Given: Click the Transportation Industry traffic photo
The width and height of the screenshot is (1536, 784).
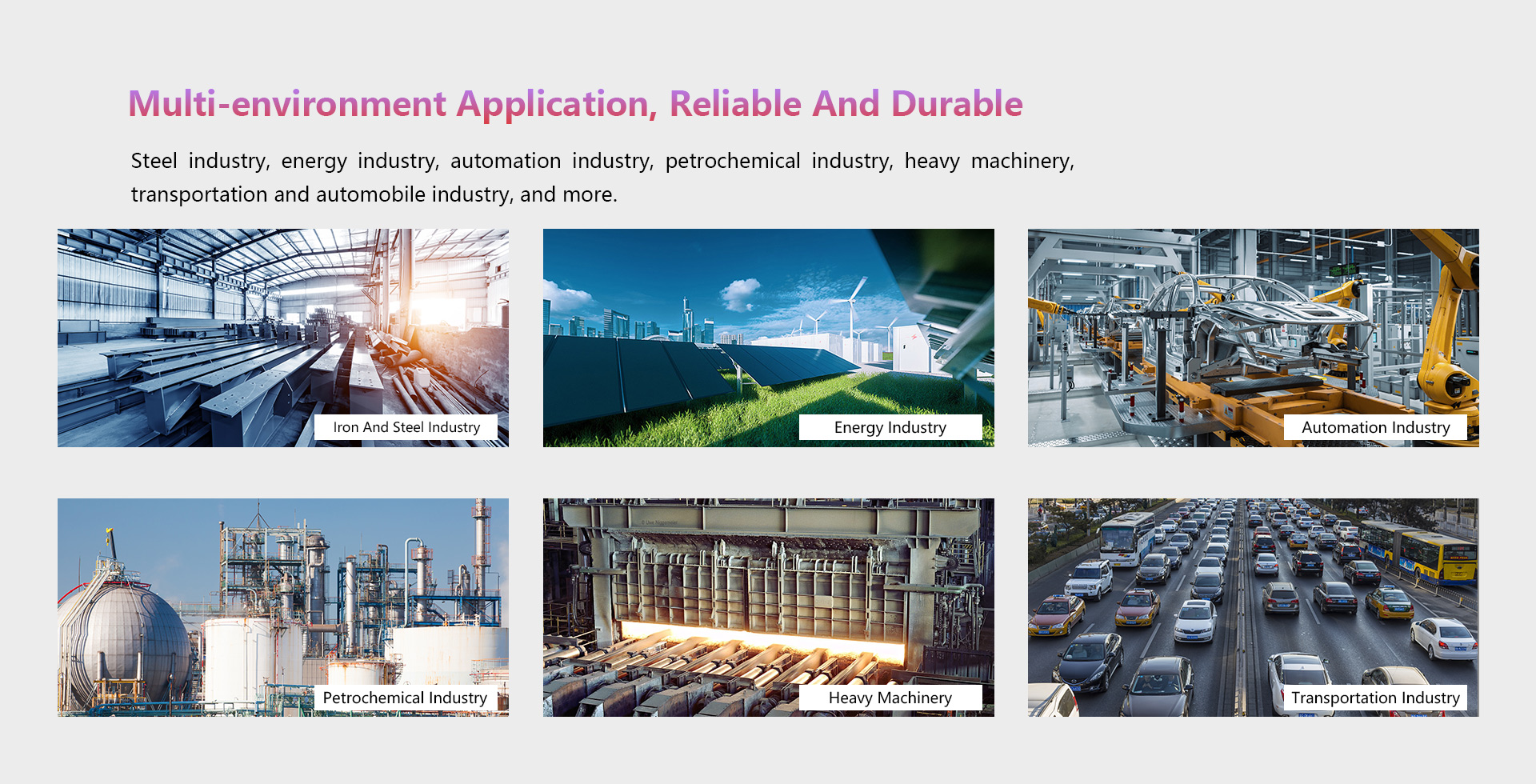Looking at the screenshot, I should [x=1254, y=607].
